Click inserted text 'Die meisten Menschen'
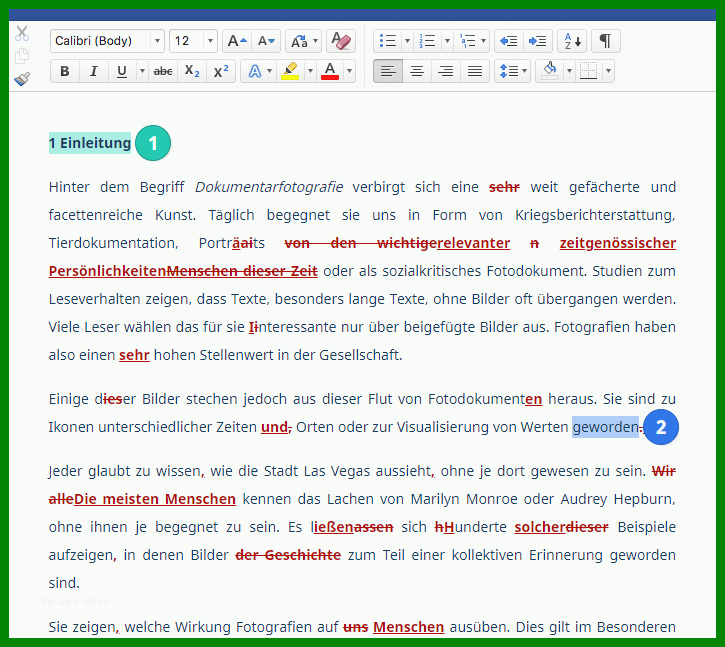Screen dimensions: 725x647 pyautogui.click(x=155, y=499)
